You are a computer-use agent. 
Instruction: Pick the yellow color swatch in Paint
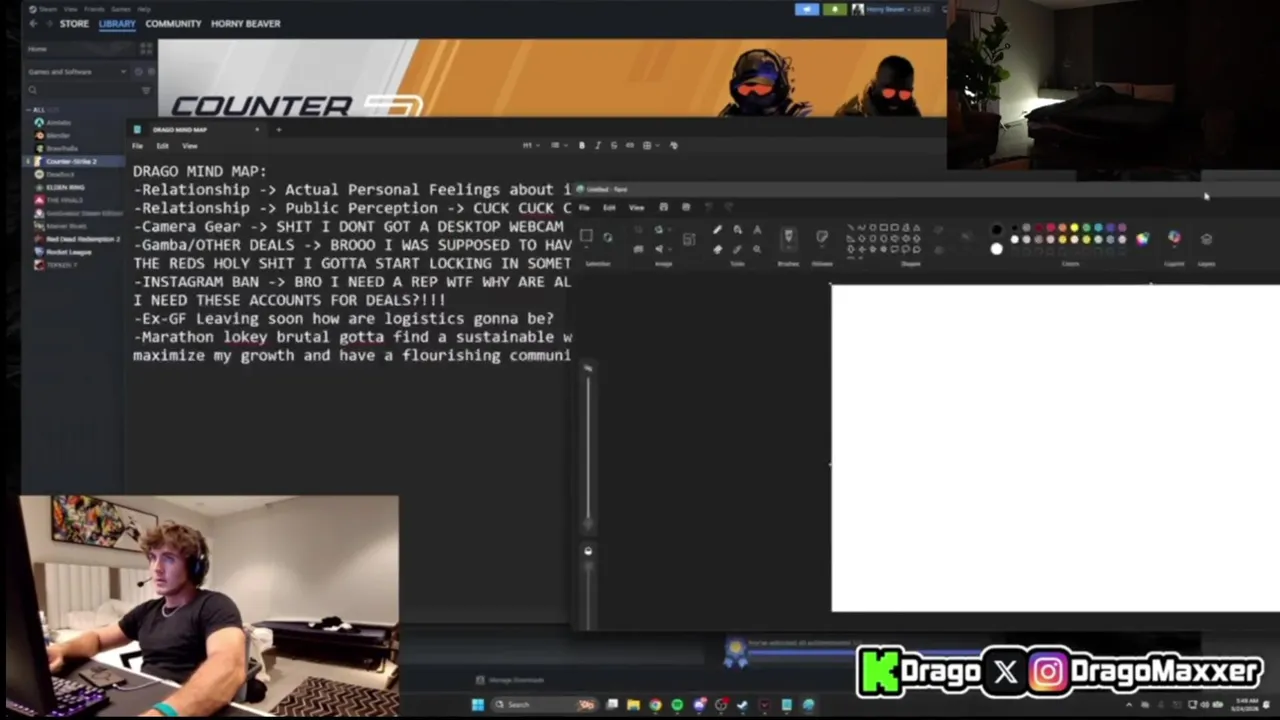point(1075,228)
